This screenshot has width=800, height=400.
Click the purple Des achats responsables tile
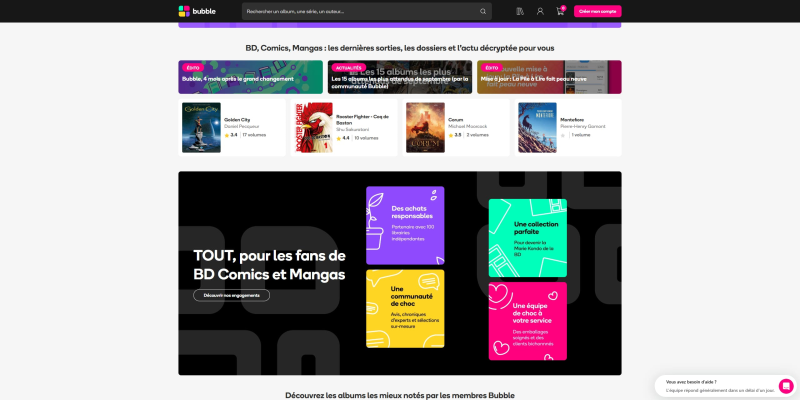coord(405,226)
